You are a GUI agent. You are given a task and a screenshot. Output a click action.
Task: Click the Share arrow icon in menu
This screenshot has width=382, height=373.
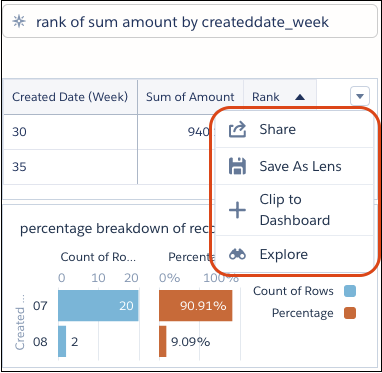point(237,130)
